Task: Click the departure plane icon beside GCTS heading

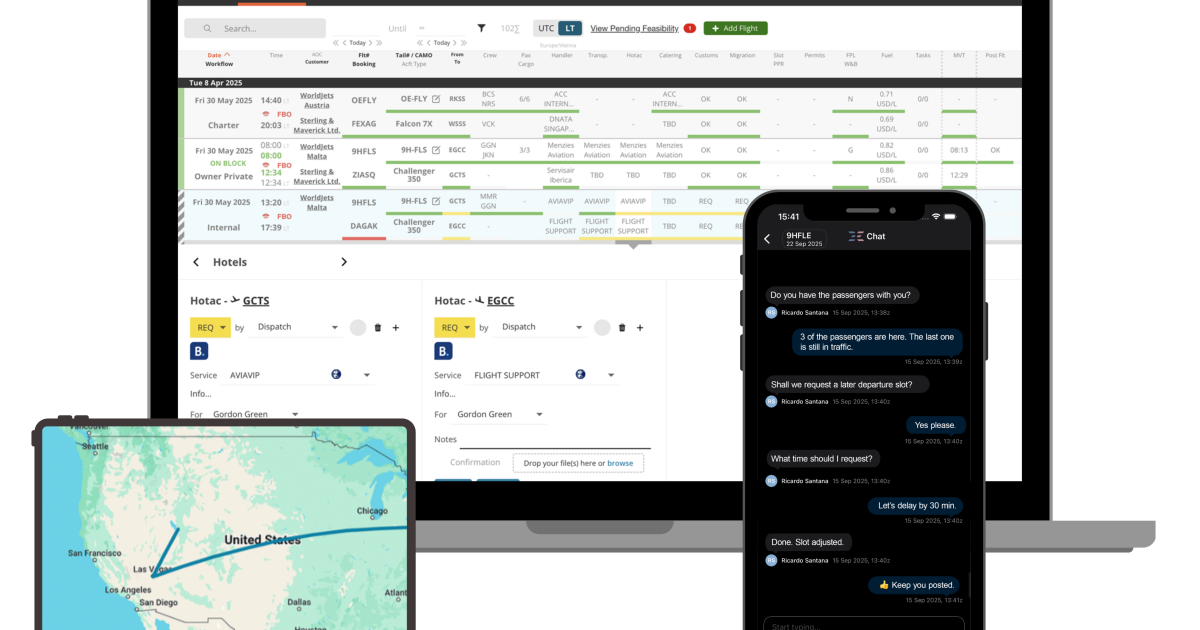Action: pyautogui.click(x=233, y=300)
